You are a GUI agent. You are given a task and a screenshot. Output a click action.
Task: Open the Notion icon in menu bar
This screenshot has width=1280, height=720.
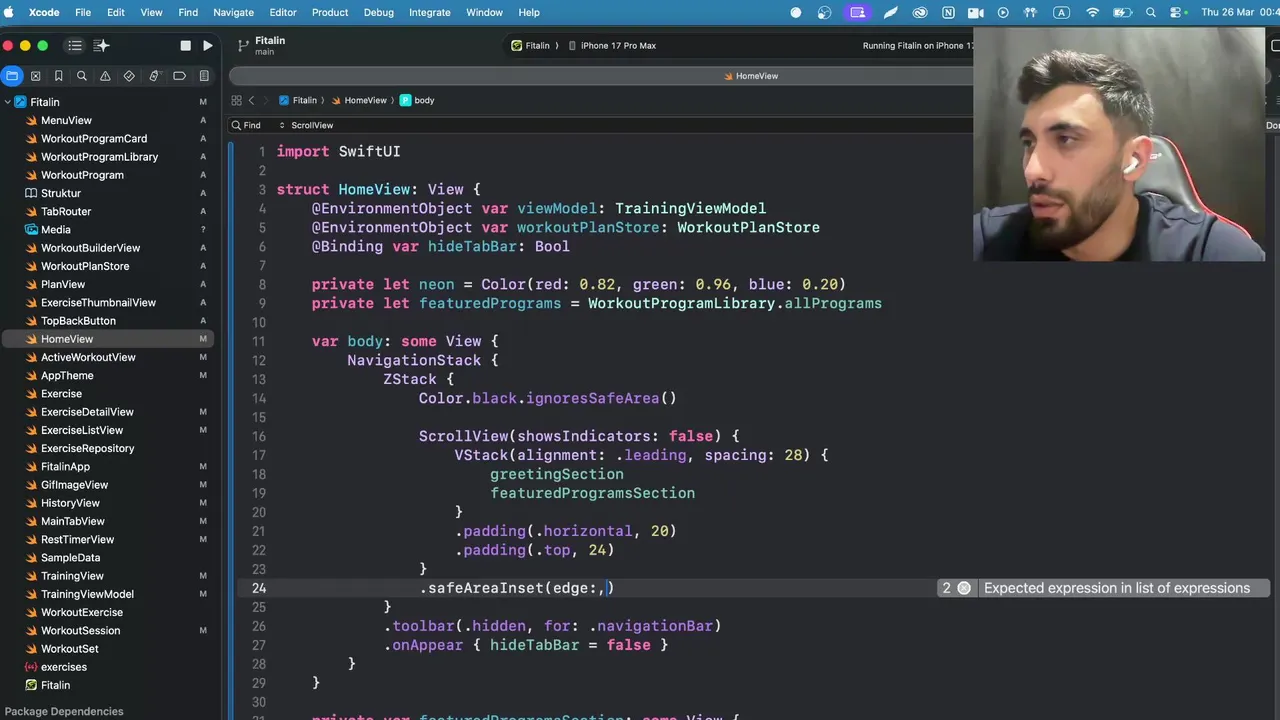(x=948, y=12)
